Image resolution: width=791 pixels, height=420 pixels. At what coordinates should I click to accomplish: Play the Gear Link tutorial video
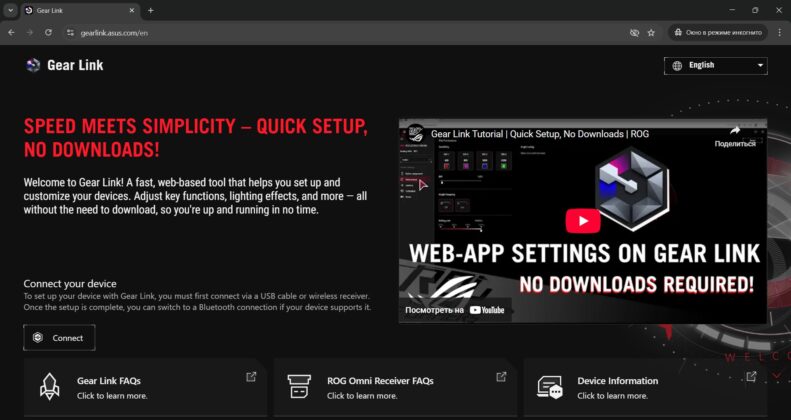[583, 221]
